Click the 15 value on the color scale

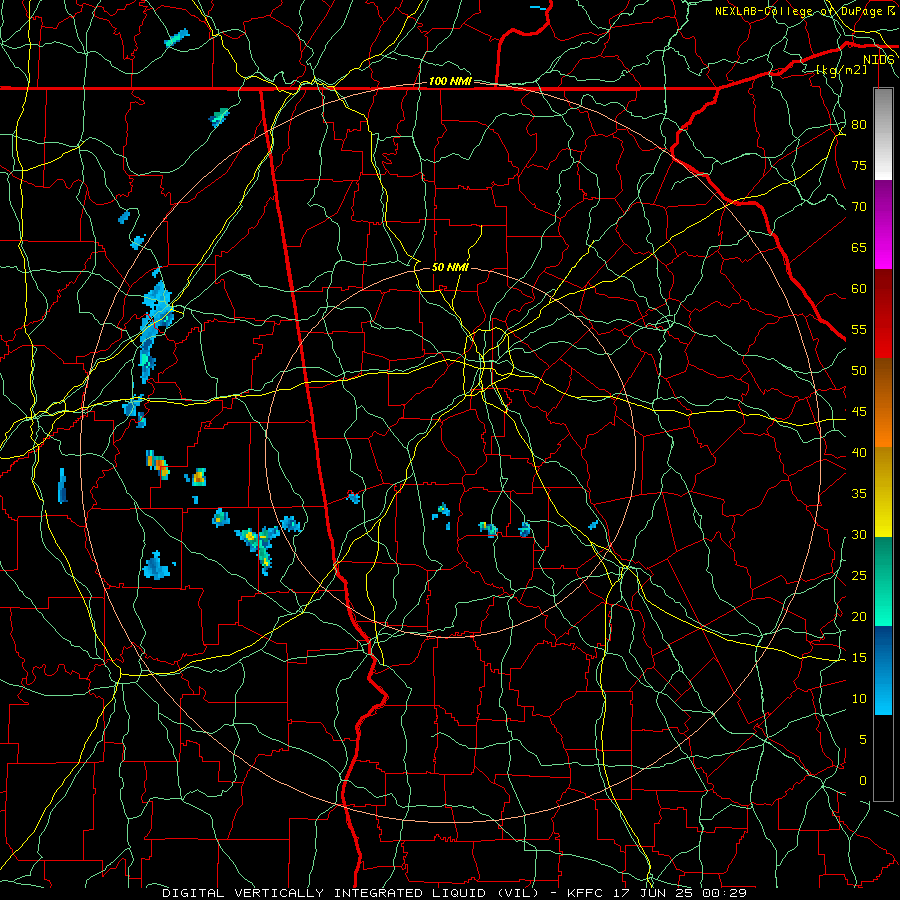(x=859, y=658)
